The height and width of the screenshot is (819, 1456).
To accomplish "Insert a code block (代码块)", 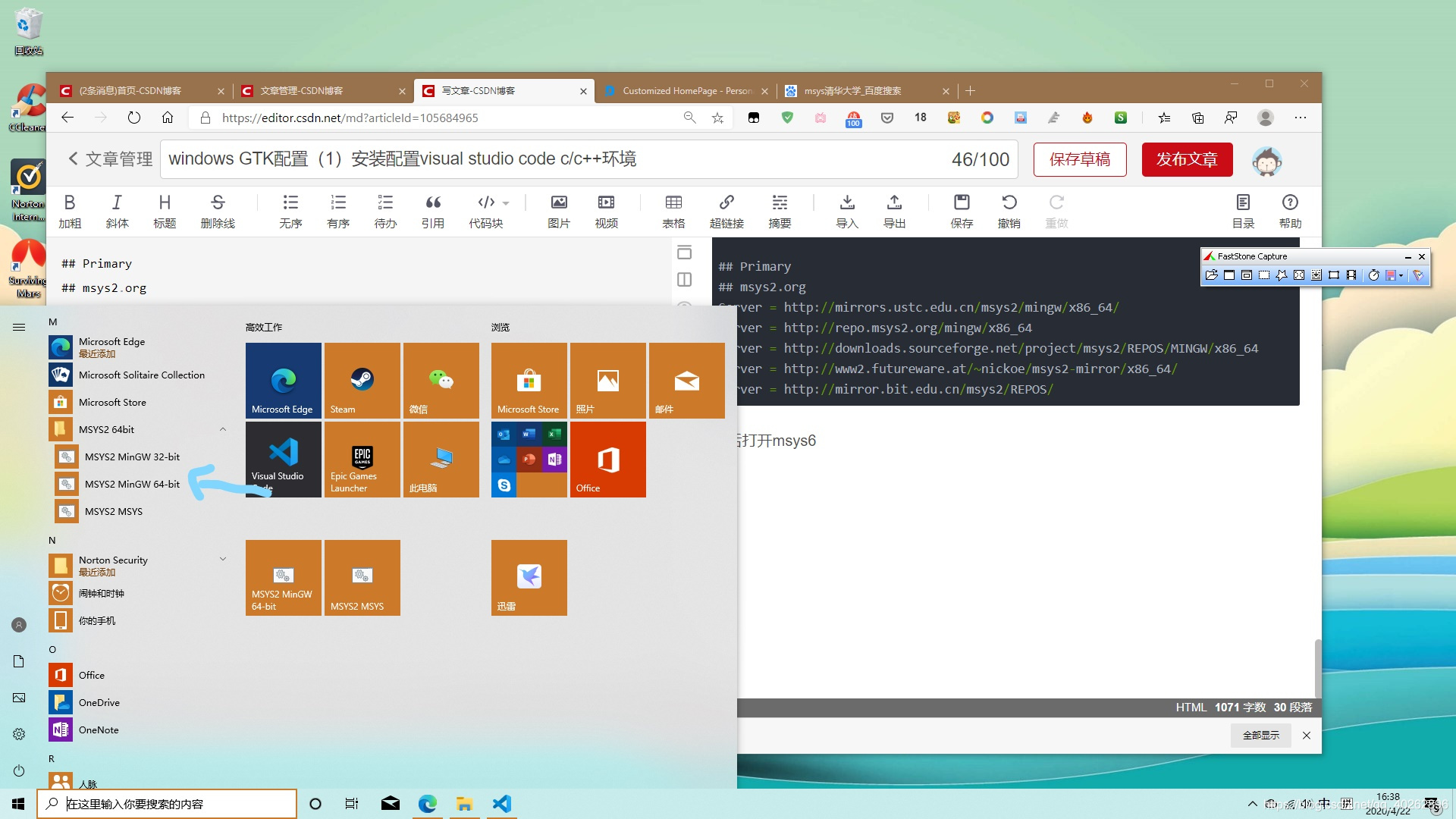I will click(x=486, y=211).
